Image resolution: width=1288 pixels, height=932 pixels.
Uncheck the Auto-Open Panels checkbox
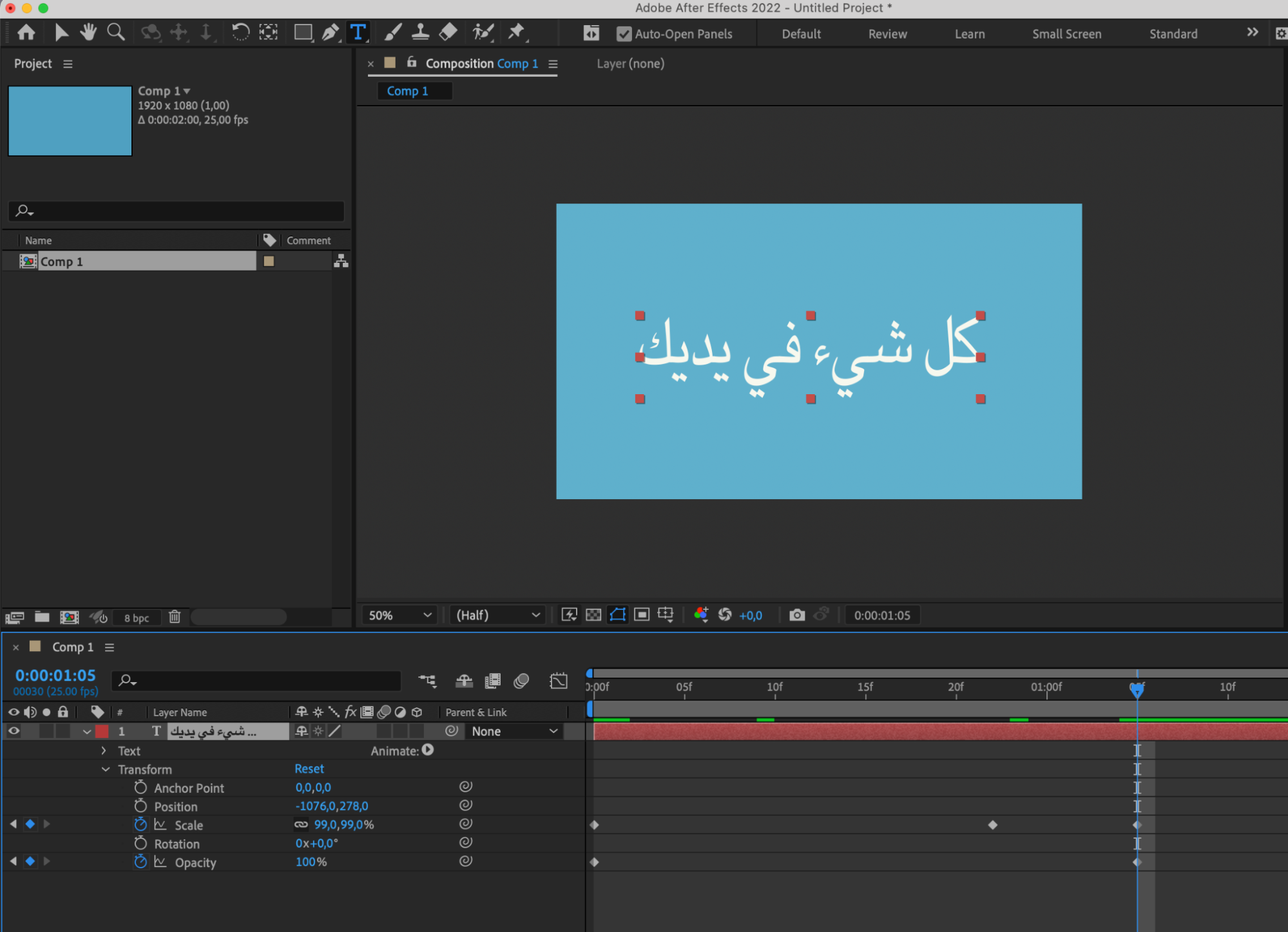[624, 34]
